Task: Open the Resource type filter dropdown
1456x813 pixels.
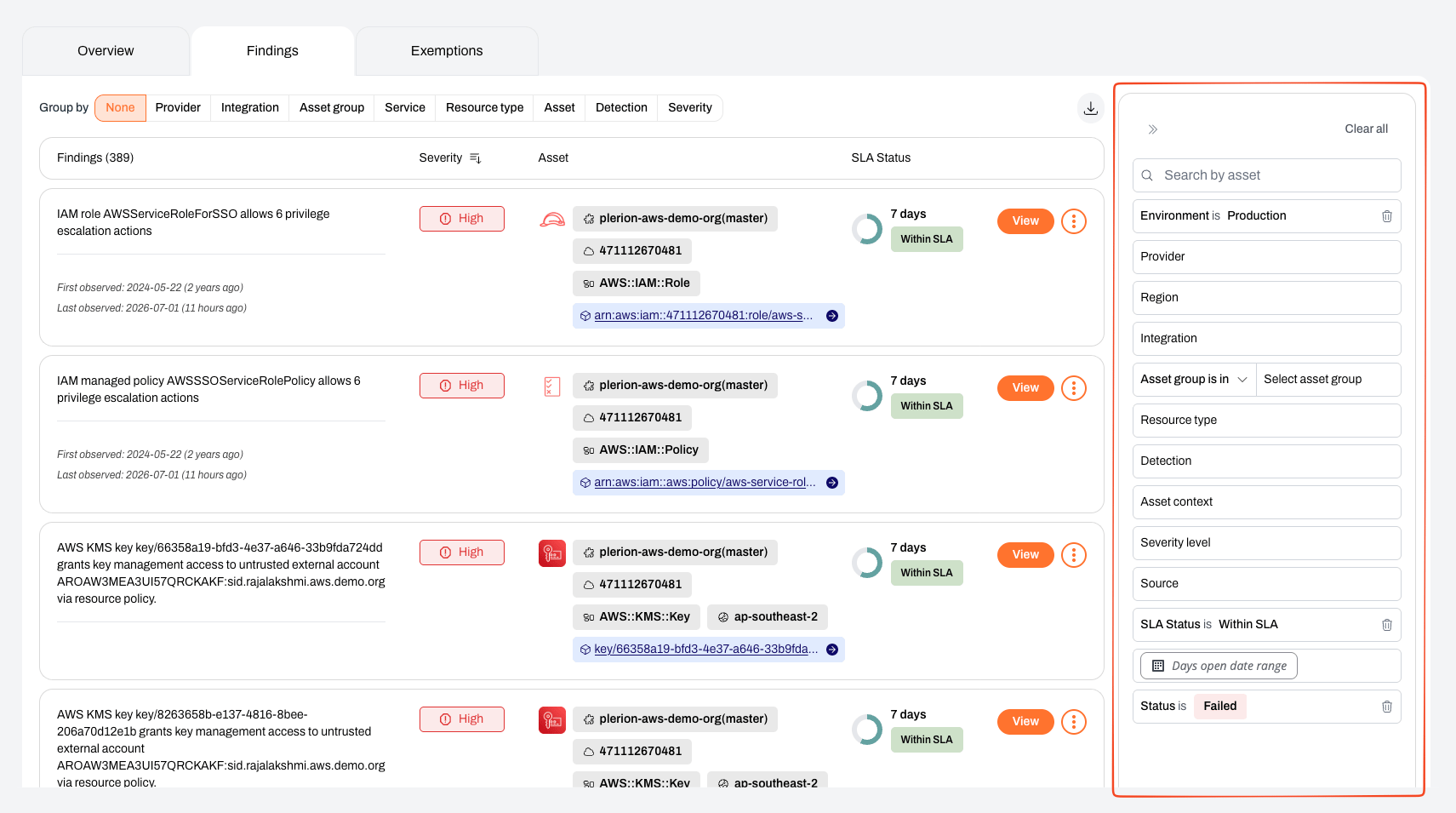Action: point(1266,421)
